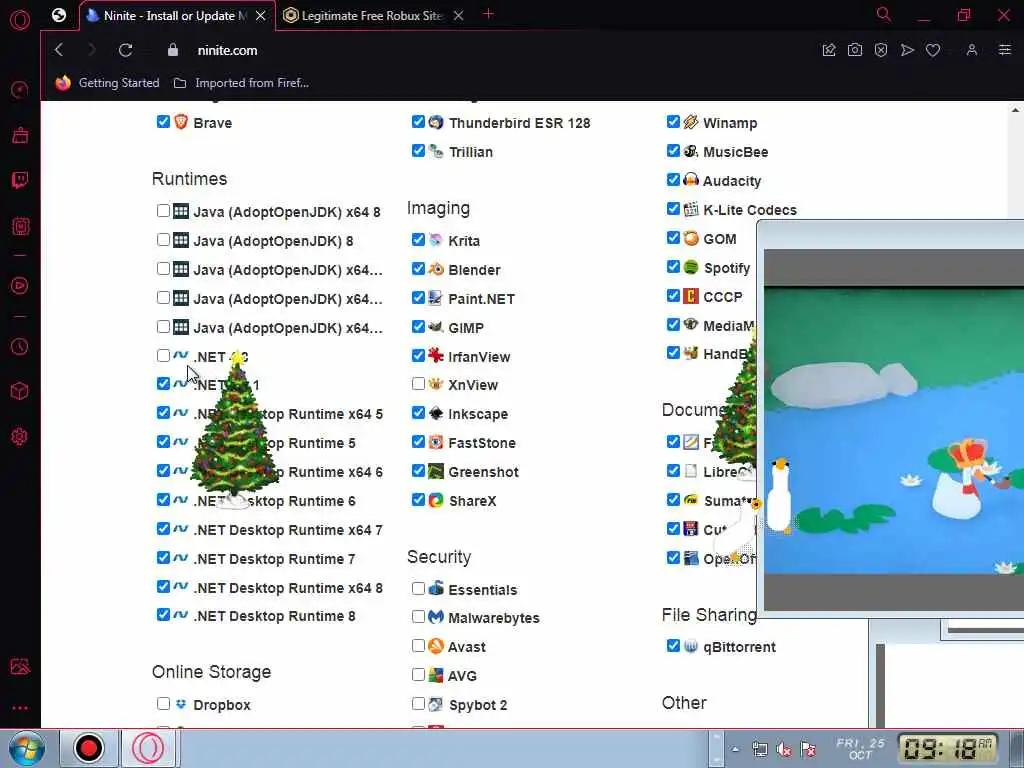Check the Essentials checkbox
Screen dimensions: 1024x768
point(419,588)
